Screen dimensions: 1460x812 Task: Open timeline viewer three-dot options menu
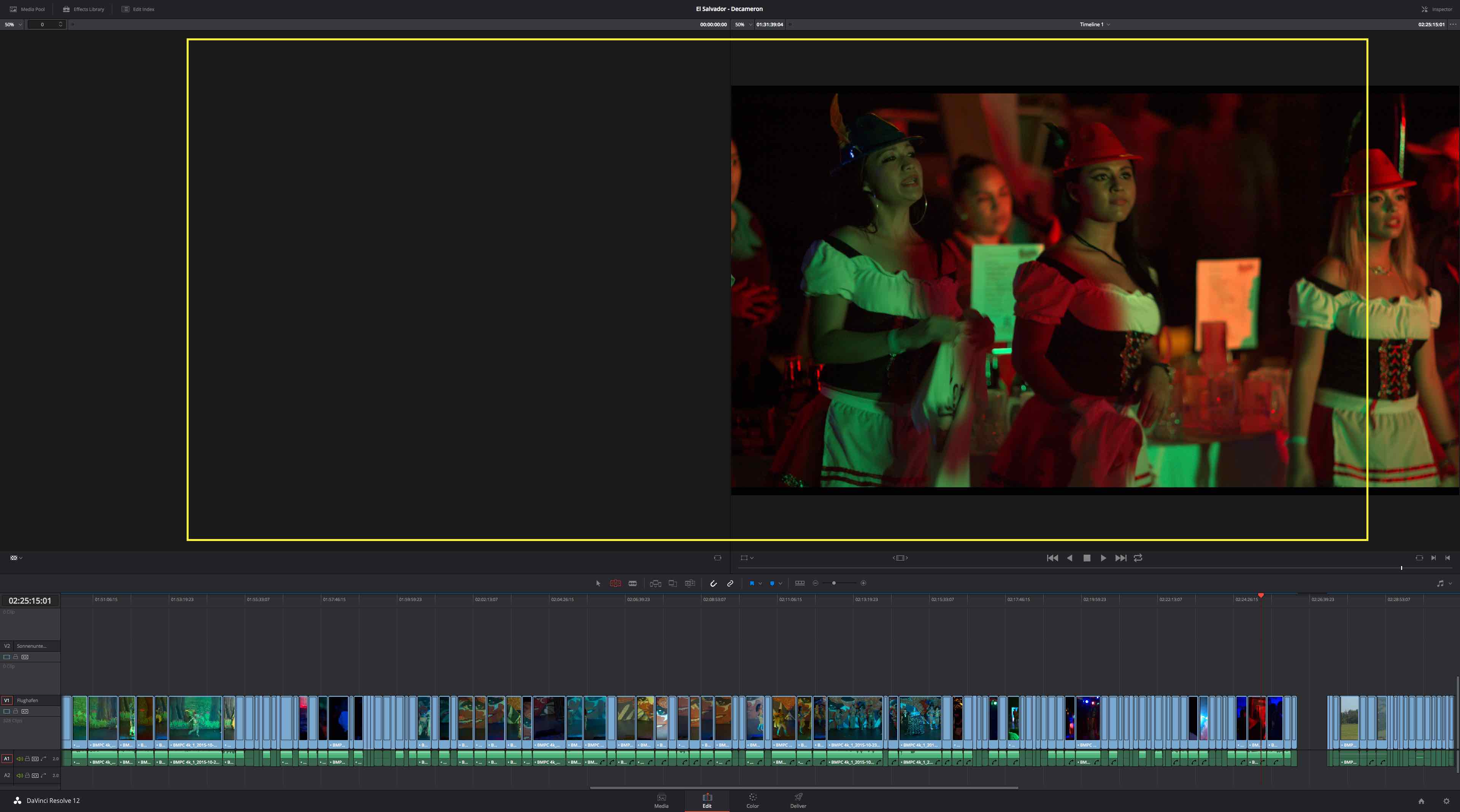tap(1453, 24)
